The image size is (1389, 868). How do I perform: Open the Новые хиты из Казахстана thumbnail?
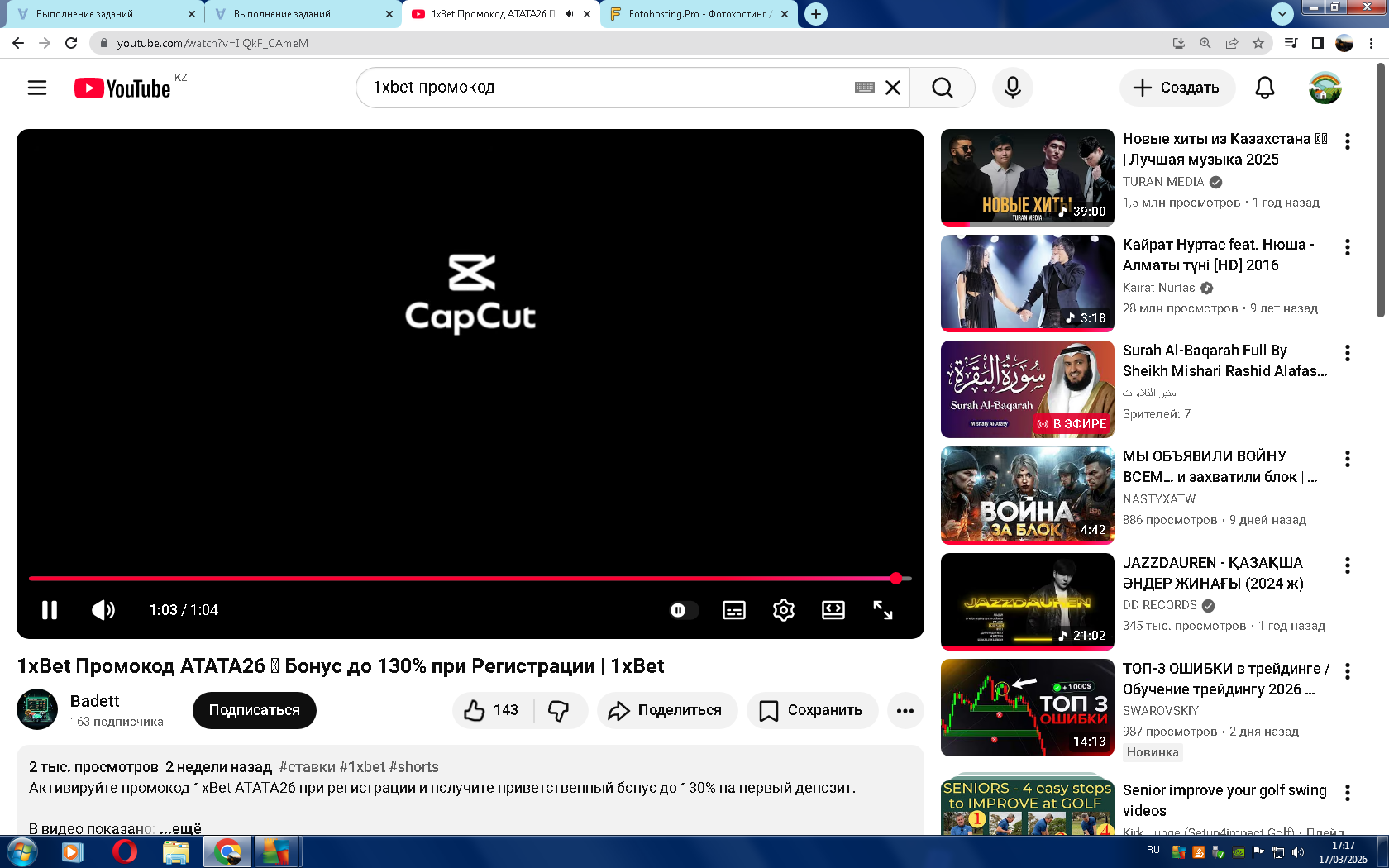tap(1028, 177)
